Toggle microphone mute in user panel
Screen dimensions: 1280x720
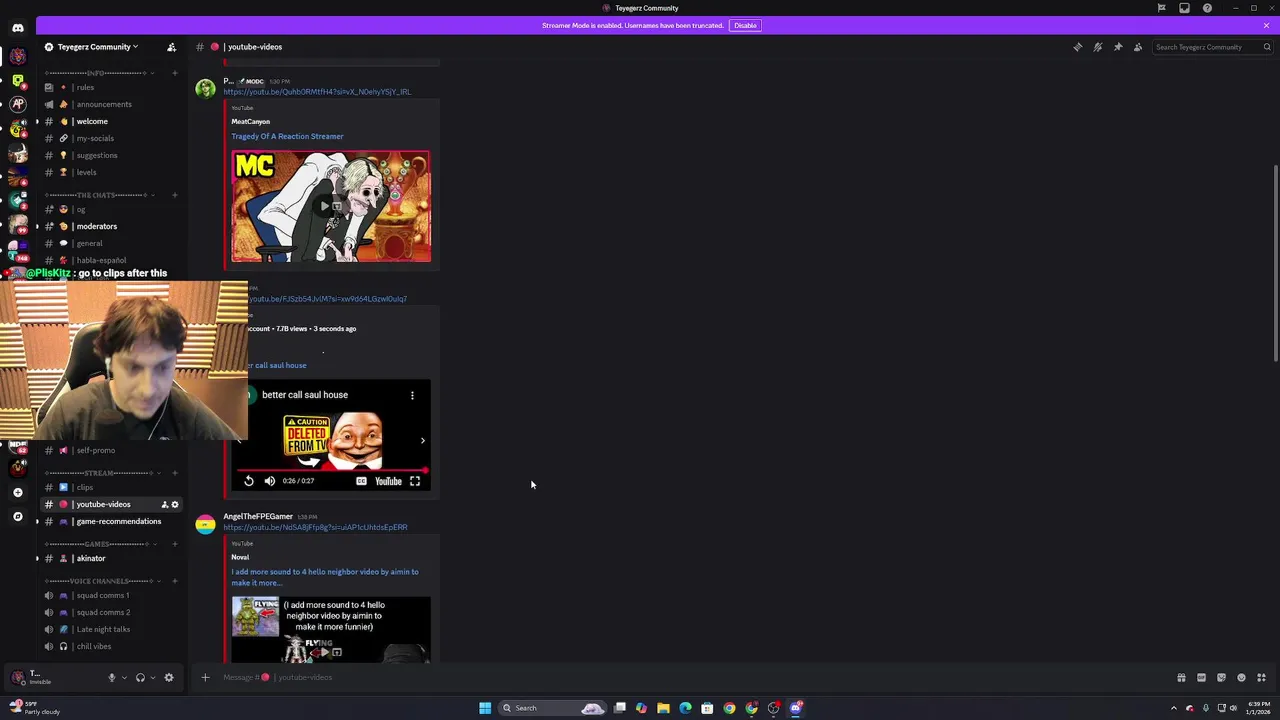click(x=112, y=677)
